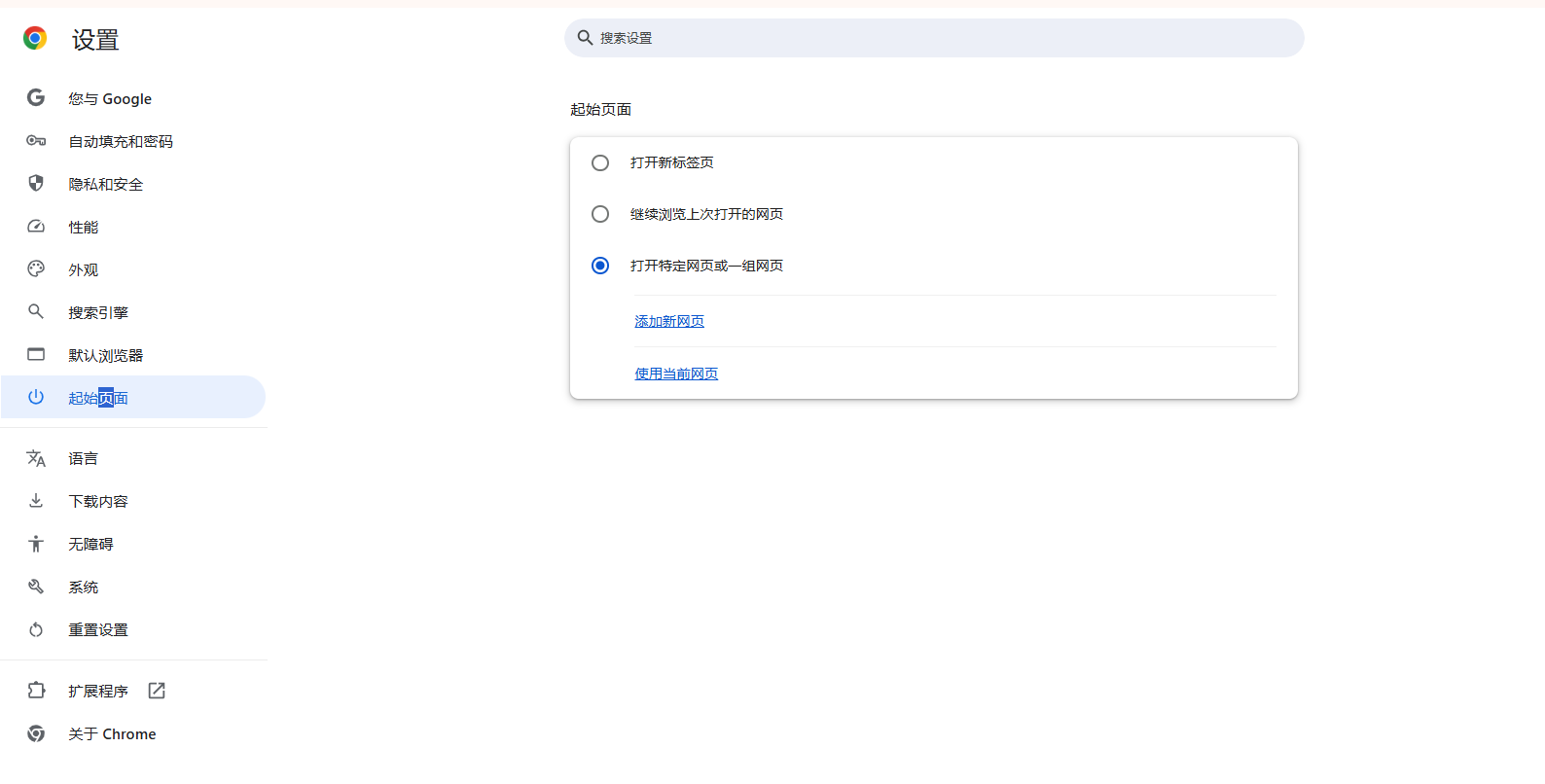Click the Chrome icon beside 关于 Chrome
The width and height of the screenshot is (1545, 784).
pyautogui.click(x=36, y=733)
